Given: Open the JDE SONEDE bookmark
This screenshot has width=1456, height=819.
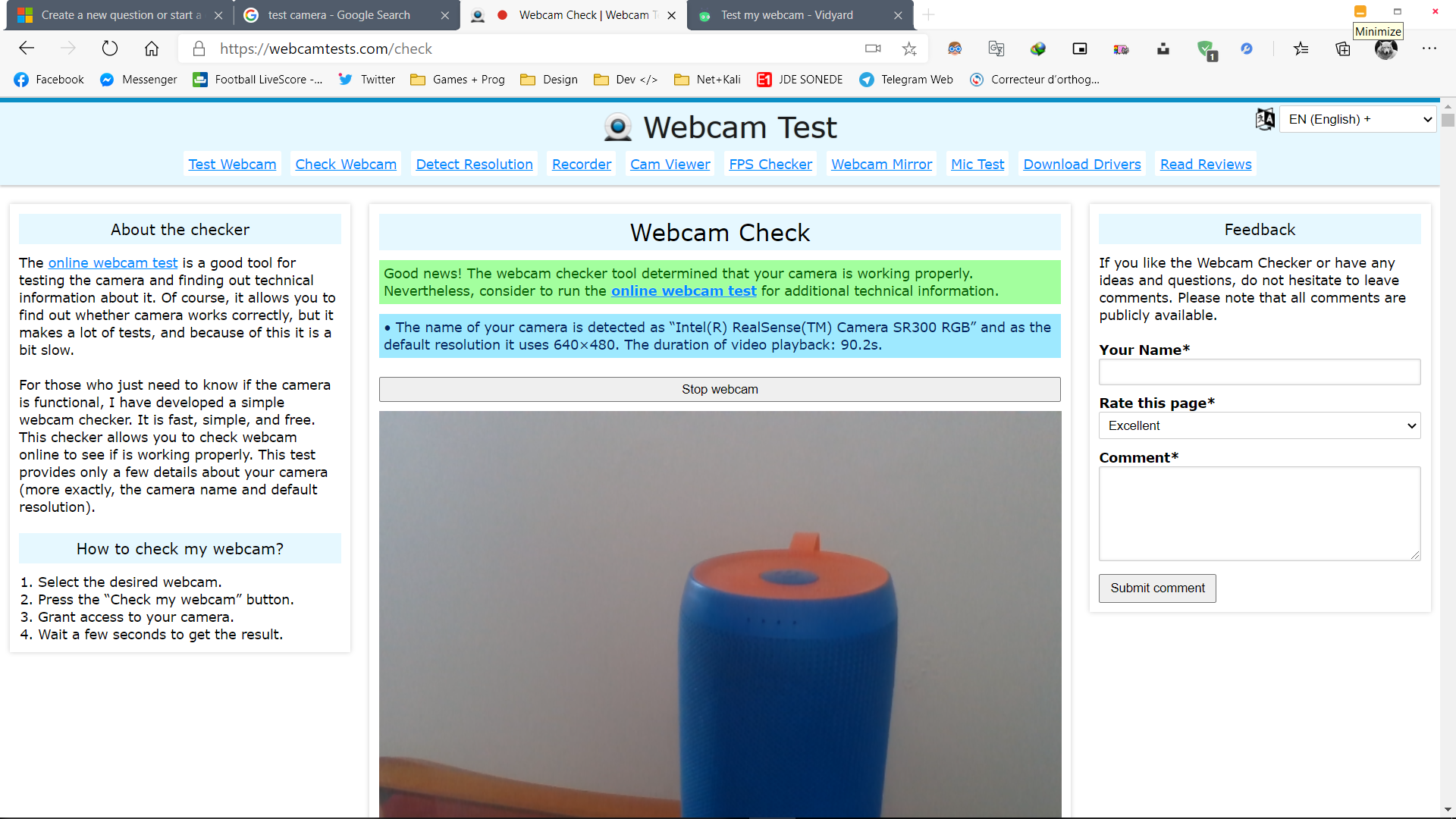Looking at the screenshot, I should coord(800,80).
